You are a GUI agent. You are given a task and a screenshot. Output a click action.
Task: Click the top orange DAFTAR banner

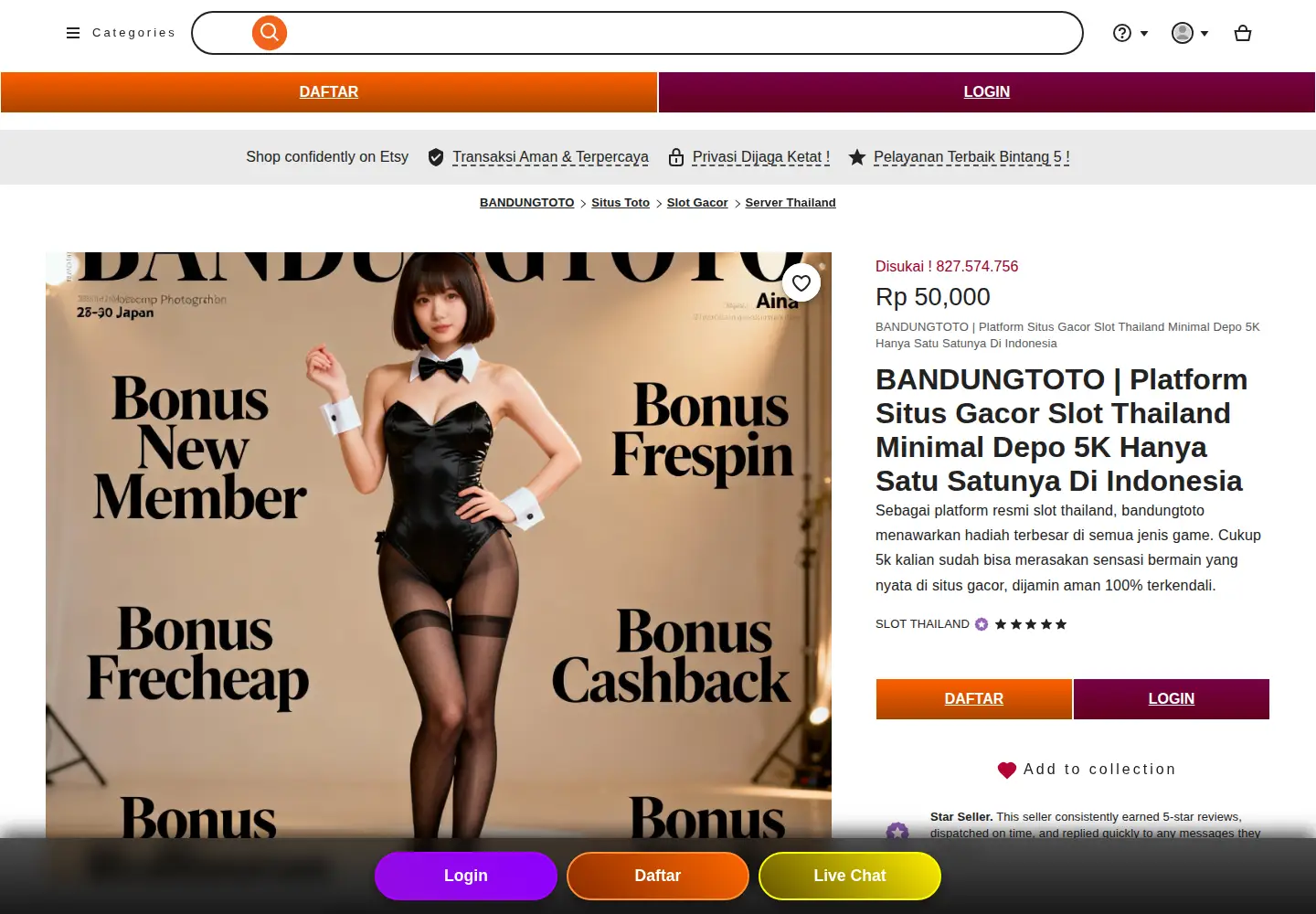[329, 92]
